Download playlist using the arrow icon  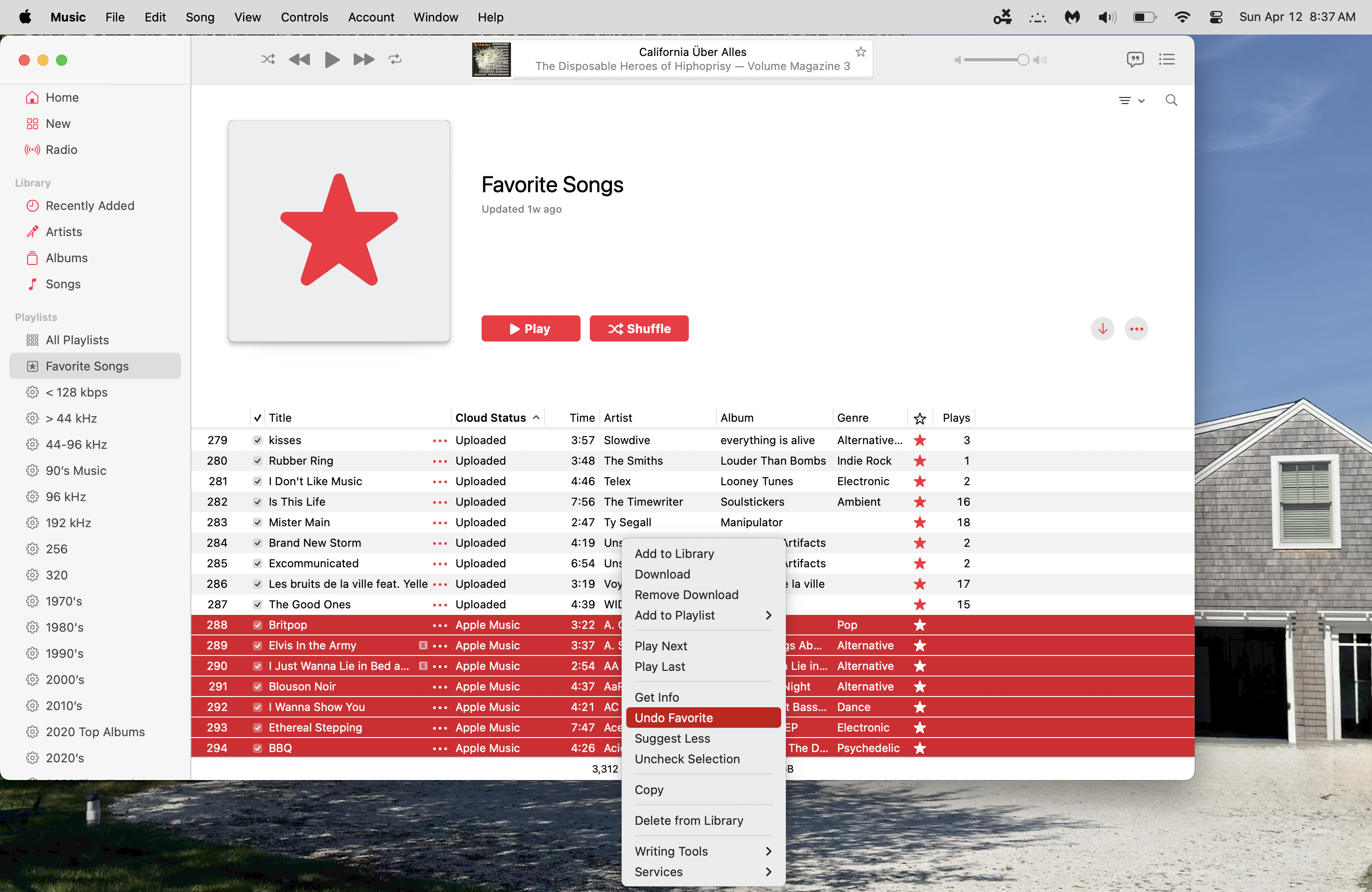[1102, 329]
